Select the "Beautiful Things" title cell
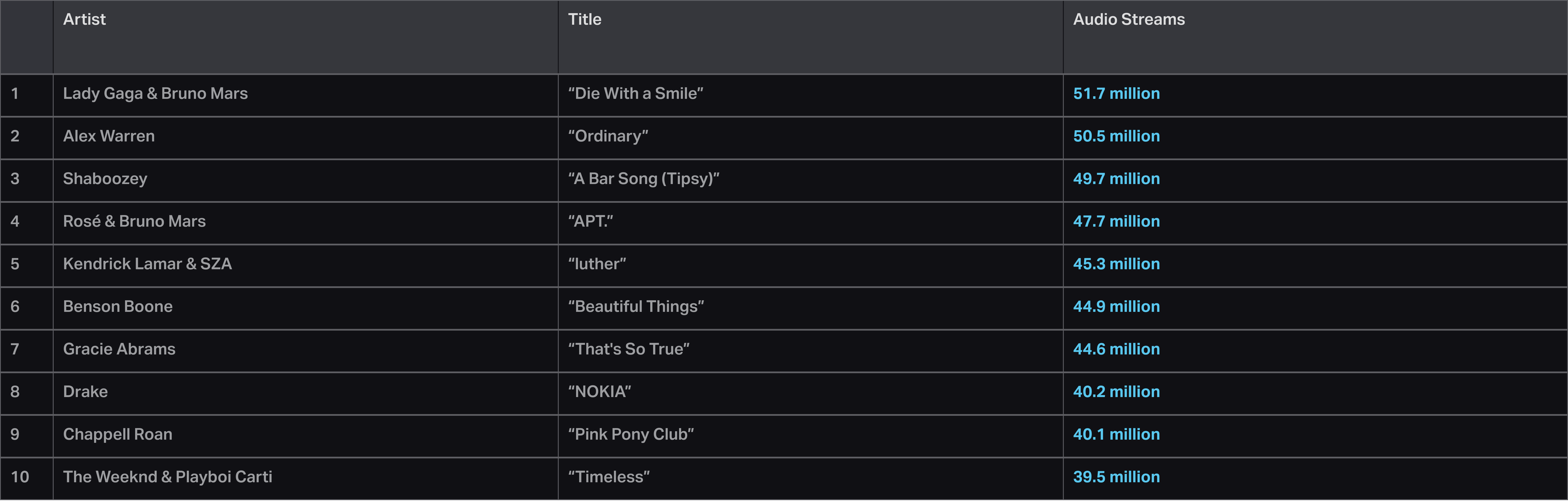 point(635,307)
